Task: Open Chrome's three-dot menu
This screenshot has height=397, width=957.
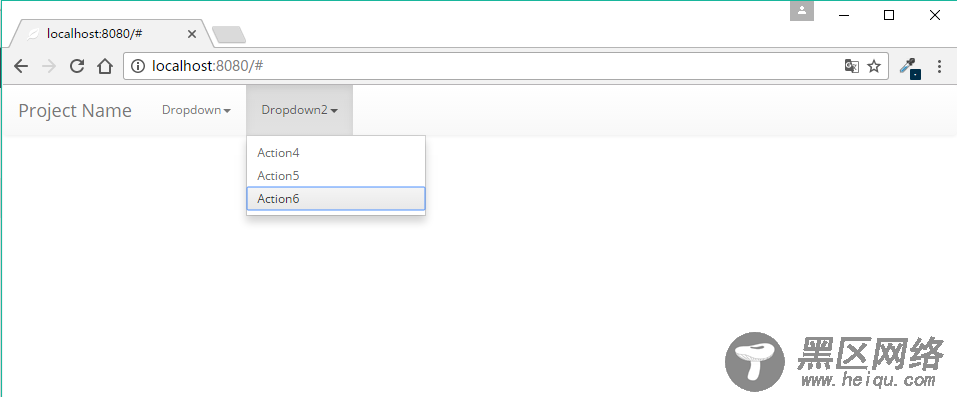Action: 939,66
